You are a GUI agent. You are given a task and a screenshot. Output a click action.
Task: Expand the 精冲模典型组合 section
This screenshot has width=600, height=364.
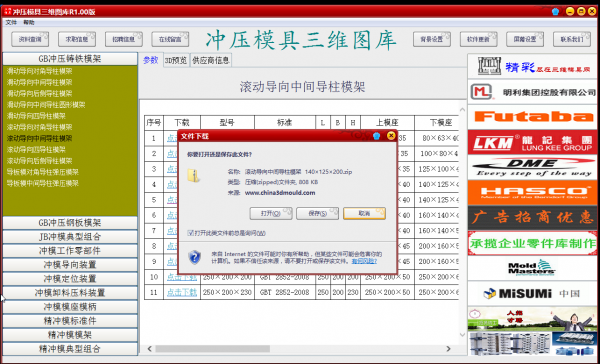[x=70, y=349]
